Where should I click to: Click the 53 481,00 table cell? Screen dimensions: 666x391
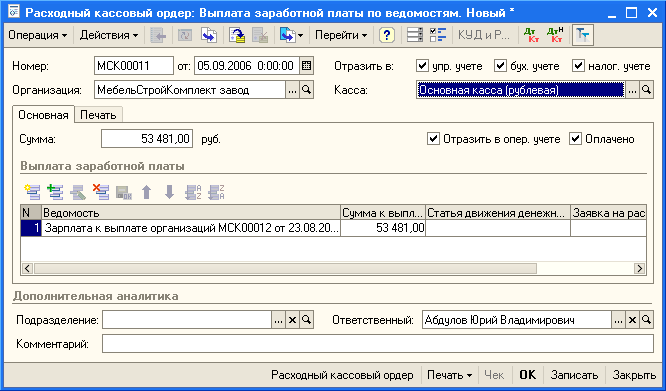click(384, 228)
